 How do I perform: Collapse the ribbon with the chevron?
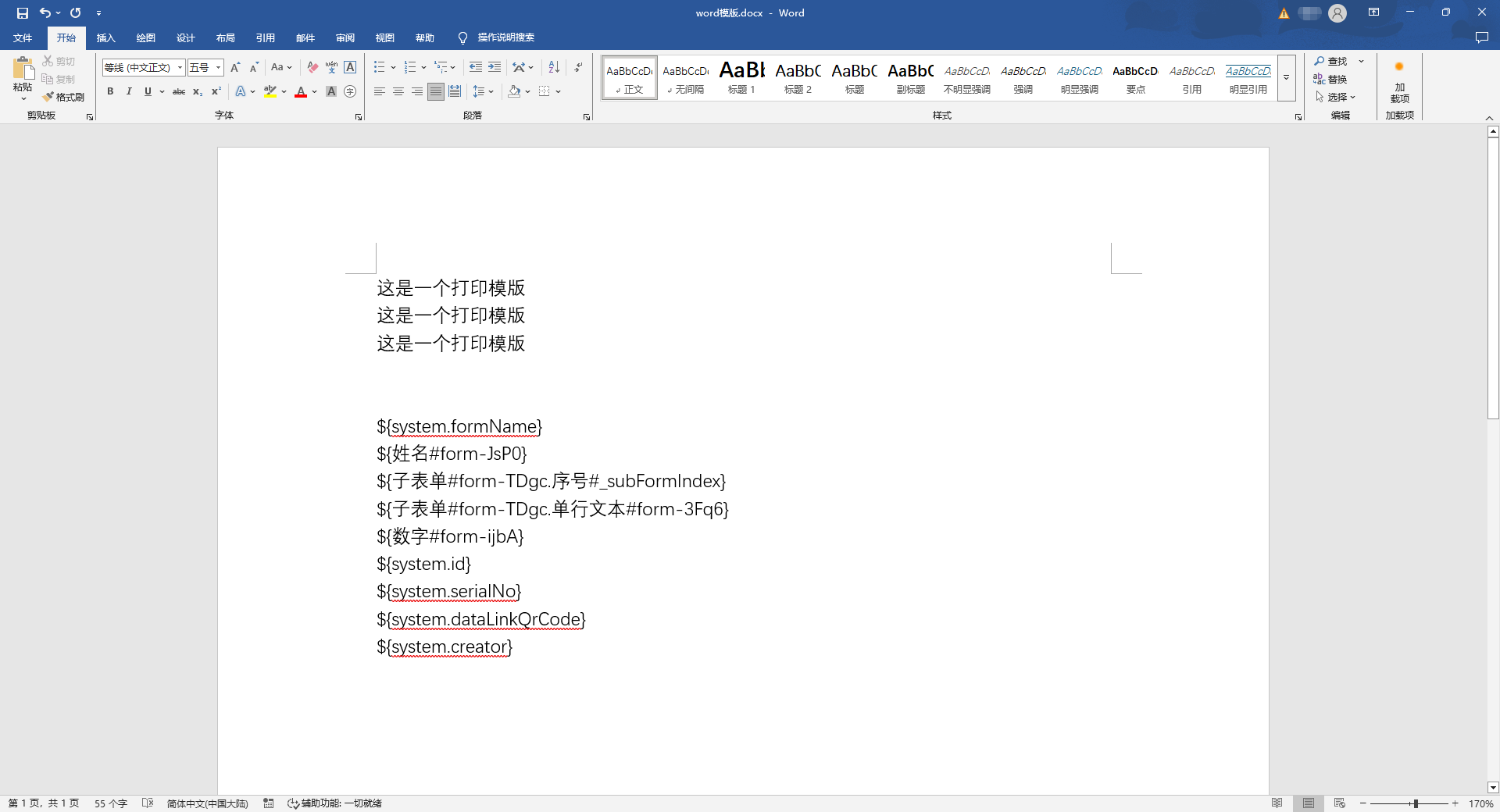tap(1489, 117)
